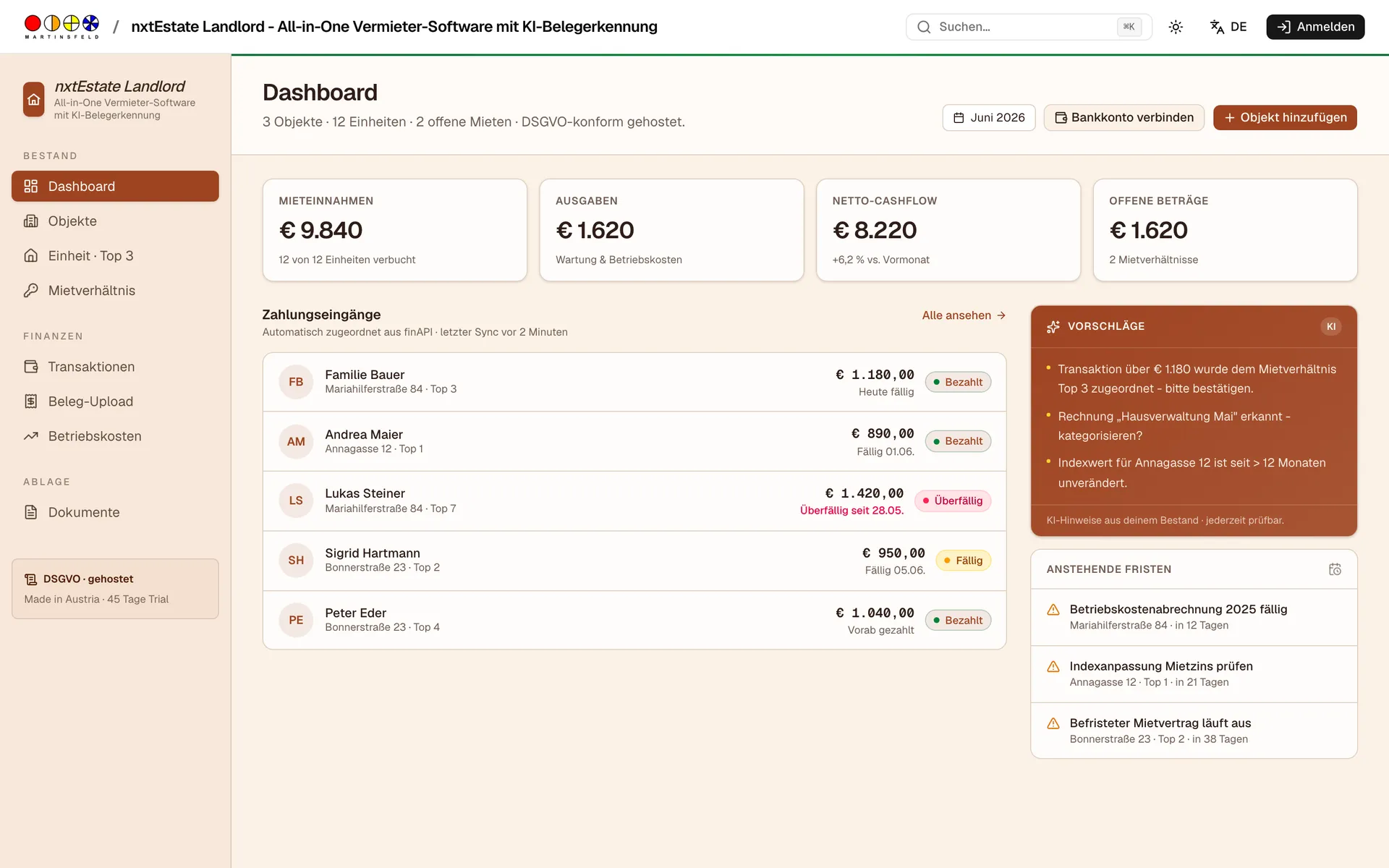Click Bezahlt badge for Andrea Maier
This screenshot has width=1389, height=868.
[958, 441]
